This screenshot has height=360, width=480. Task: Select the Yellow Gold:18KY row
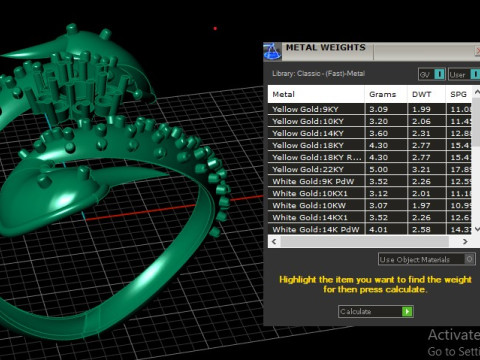point(370,145)
